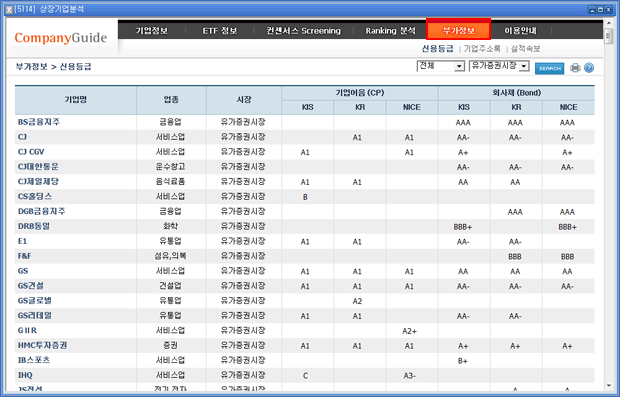
Task: Open the F&F company link
Action: coord(24,256)
